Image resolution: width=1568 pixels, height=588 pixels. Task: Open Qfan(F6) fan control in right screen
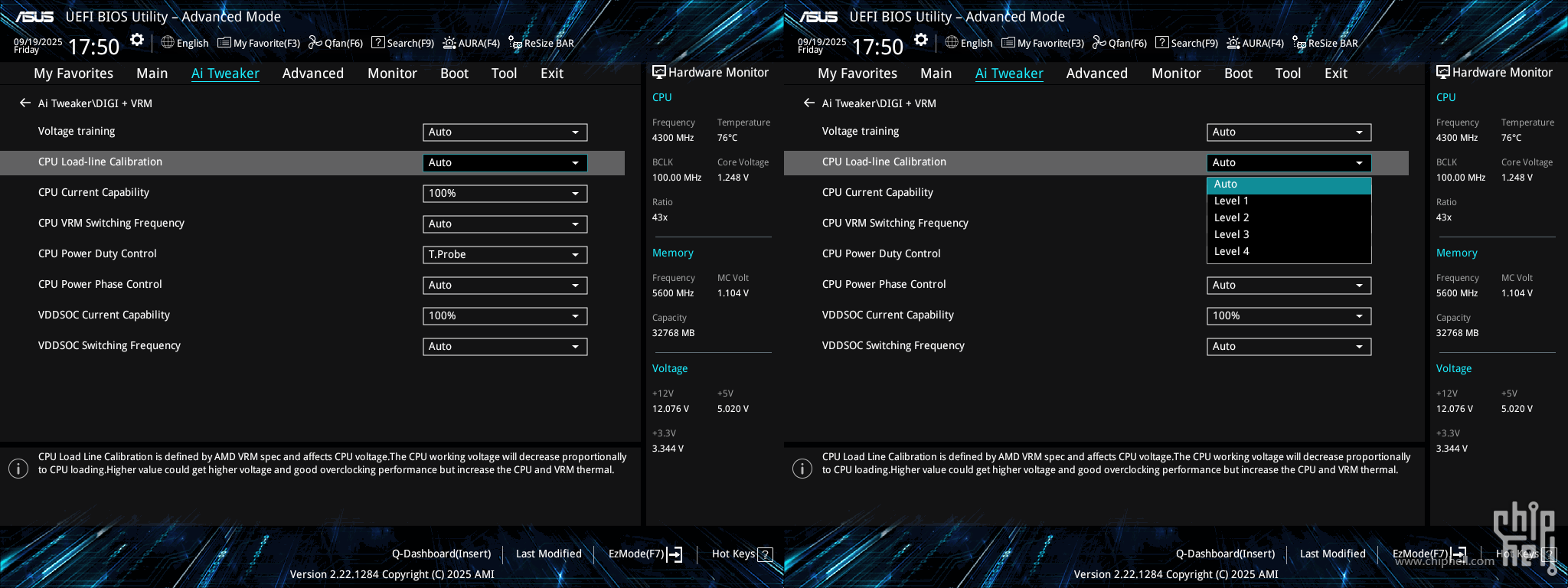coord(1119,43)
